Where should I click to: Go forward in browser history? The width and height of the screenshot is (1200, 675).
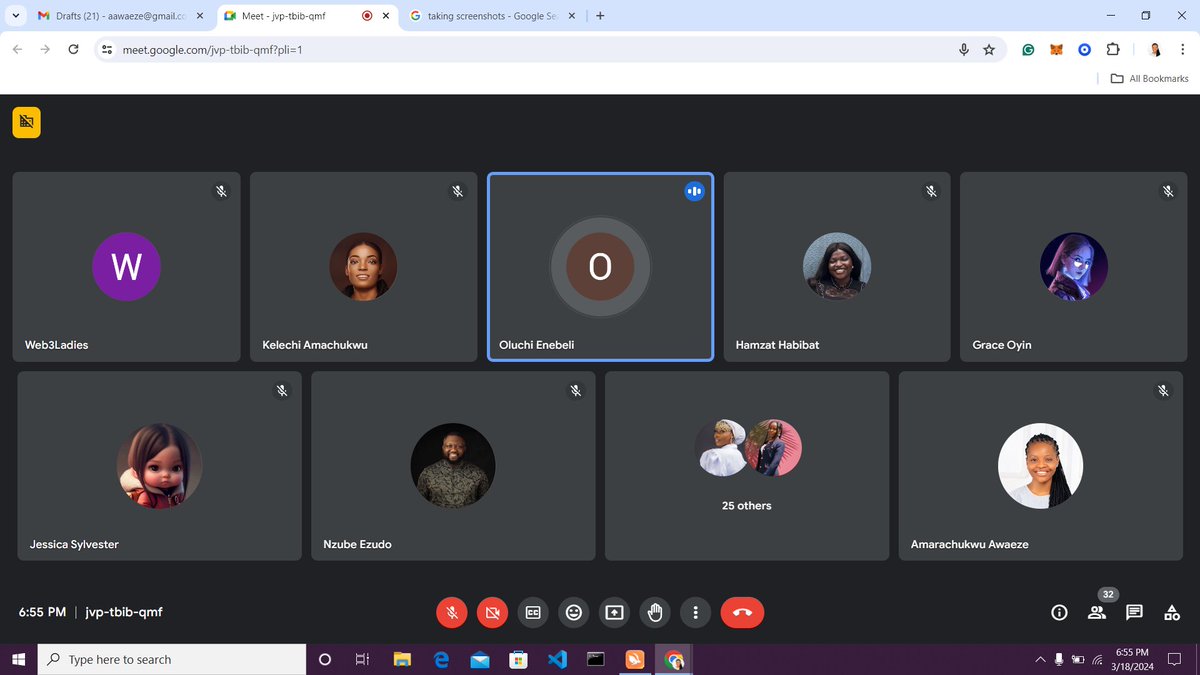click(45, 49)
